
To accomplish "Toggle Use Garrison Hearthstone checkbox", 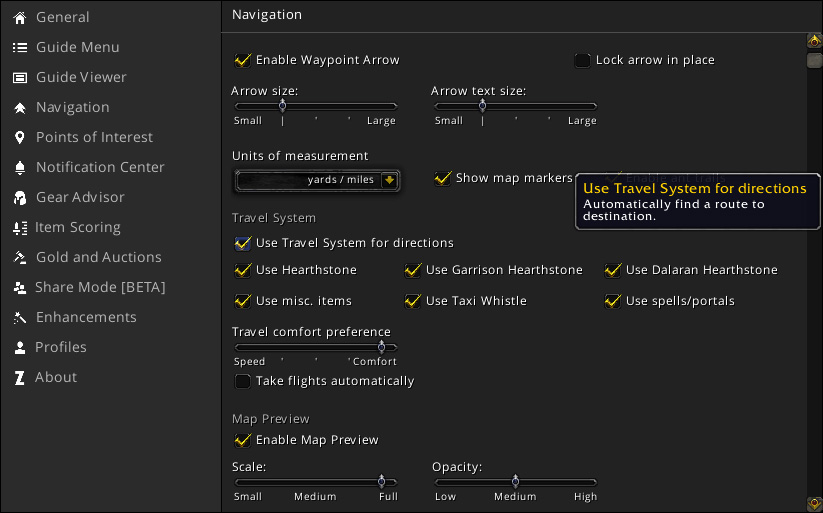I will 413,270.
